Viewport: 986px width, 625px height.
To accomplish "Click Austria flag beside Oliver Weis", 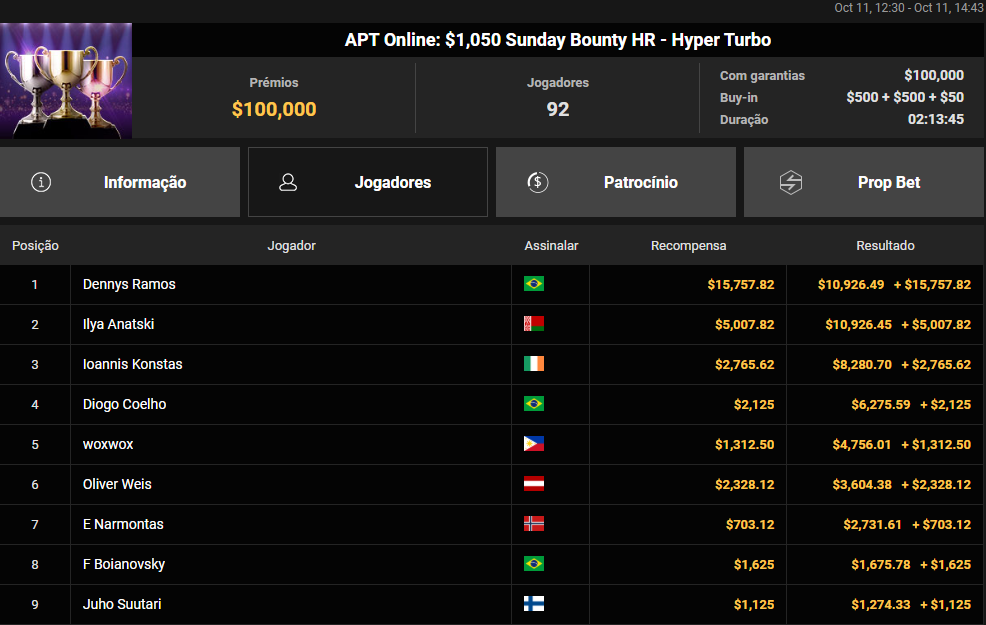I will pos(534,484).
